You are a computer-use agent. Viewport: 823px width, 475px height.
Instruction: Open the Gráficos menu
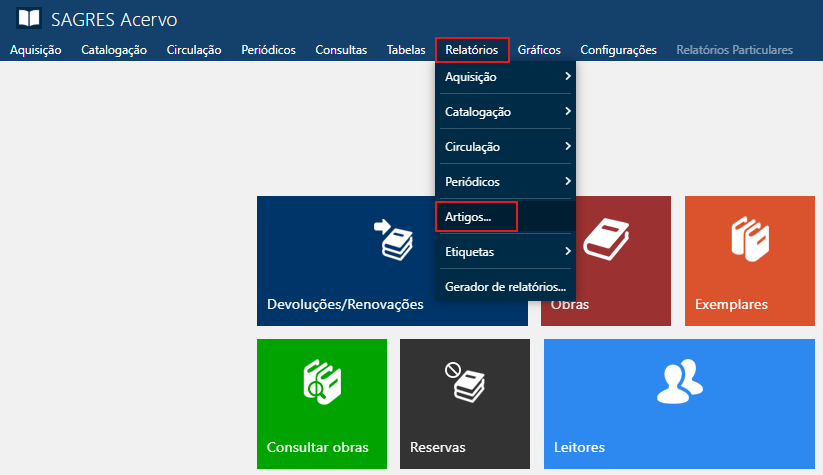coord(539,50)
